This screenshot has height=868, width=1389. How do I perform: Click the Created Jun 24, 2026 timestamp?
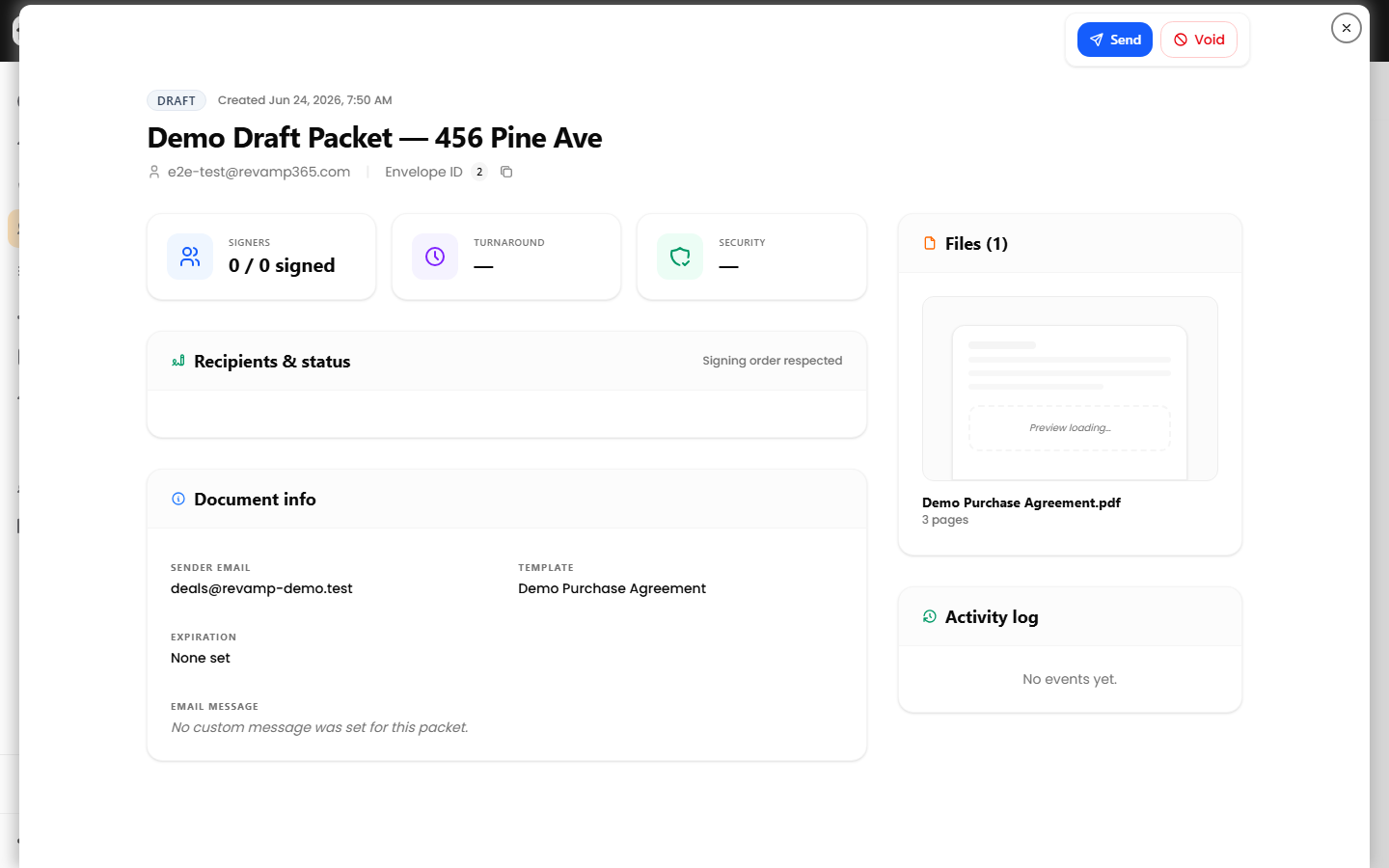click(x=305, y=100)
